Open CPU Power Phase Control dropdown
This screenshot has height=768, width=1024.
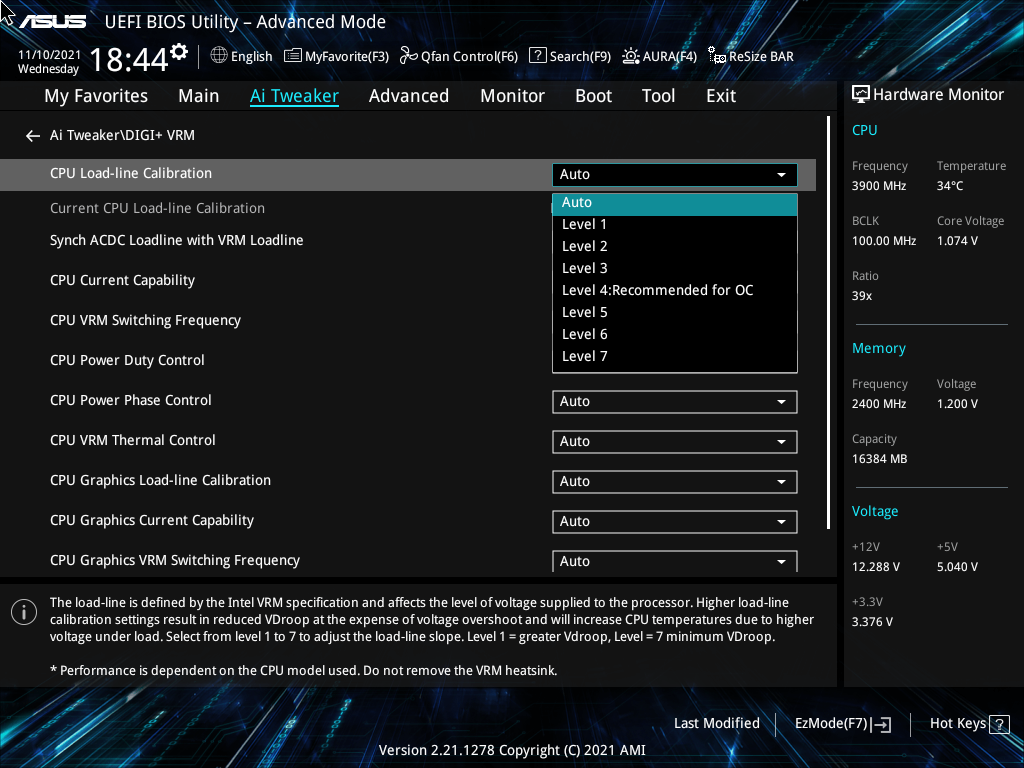tap(675, 402)
